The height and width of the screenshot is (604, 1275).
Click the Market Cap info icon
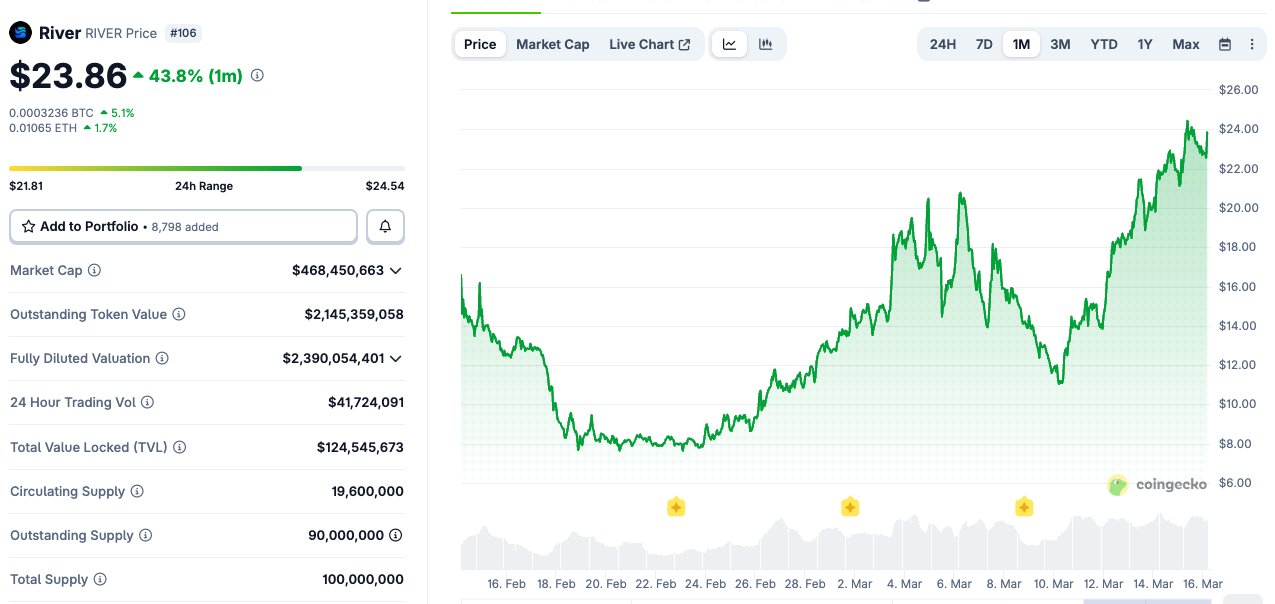(95, 271)
